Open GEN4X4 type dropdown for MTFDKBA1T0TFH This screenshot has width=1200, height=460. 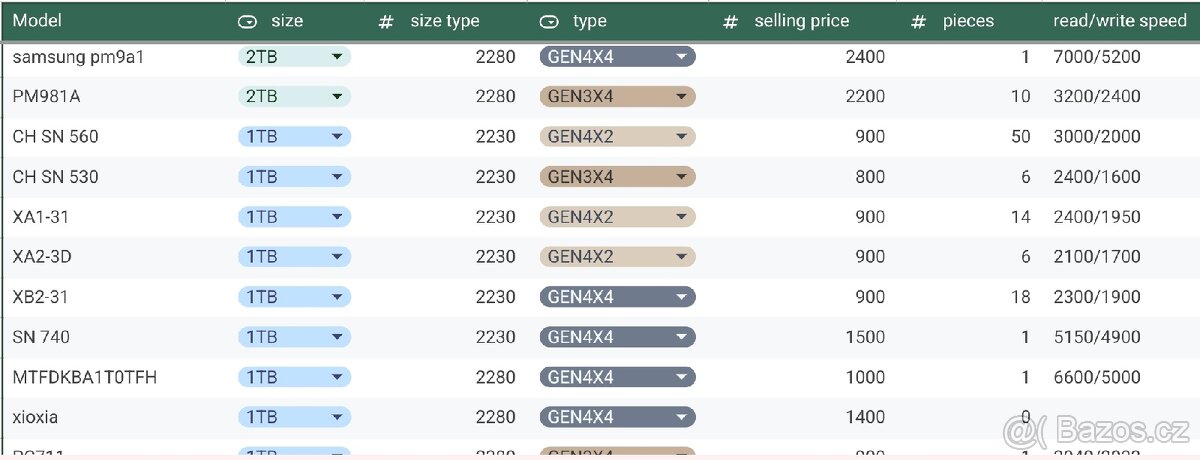click(617, 377)
